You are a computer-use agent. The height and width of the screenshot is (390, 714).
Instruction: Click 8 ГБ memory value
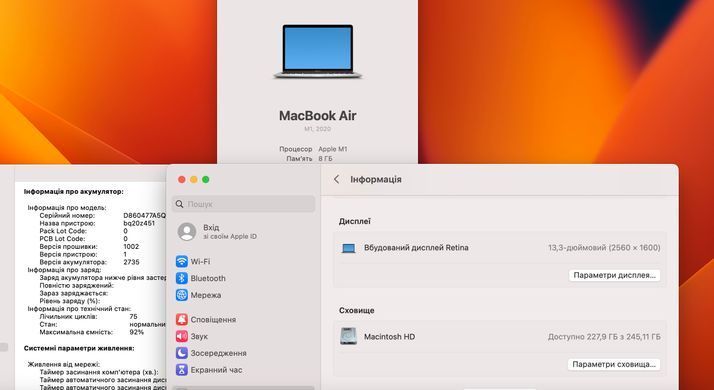pos(326,159)
